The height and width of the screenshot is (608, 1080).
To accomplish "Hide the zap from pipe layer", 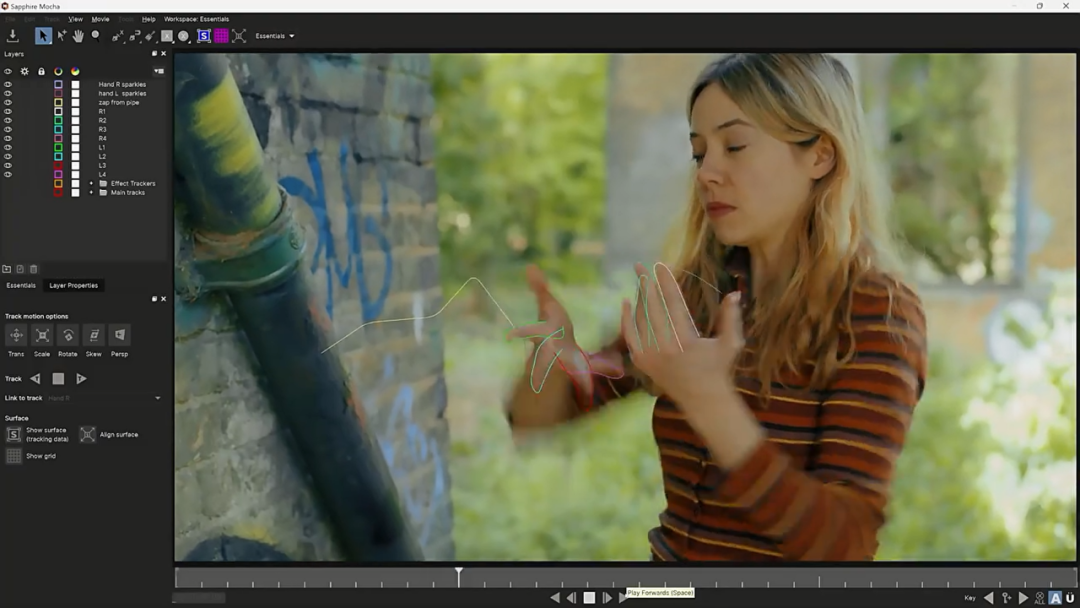I will pyautogui.click(x=8, y=102).
